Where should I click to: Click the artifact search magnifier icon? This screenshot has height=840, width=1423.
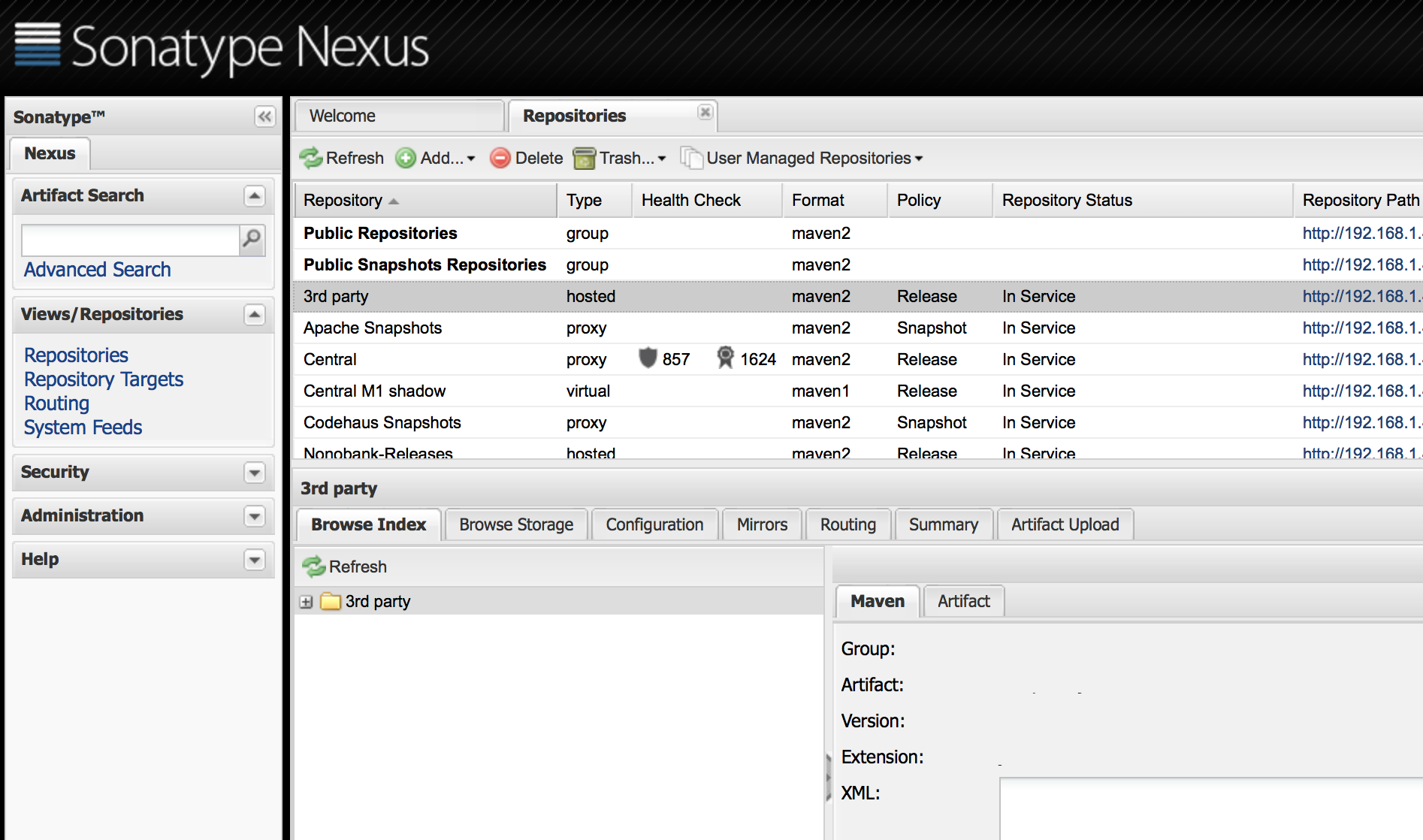[x=252, y=240]
